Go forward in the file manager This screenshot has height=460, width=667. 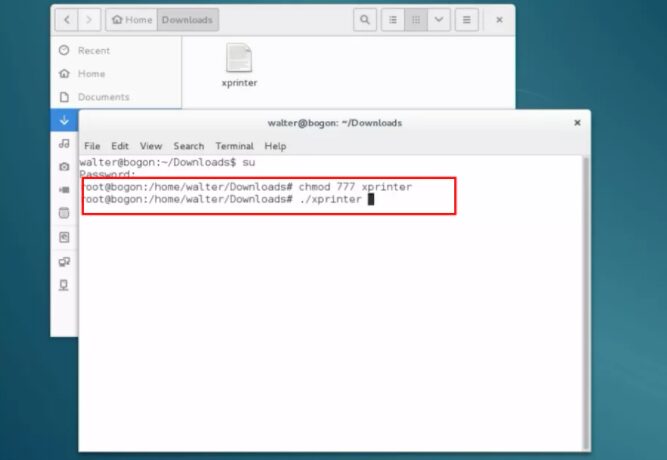(89, 20)
